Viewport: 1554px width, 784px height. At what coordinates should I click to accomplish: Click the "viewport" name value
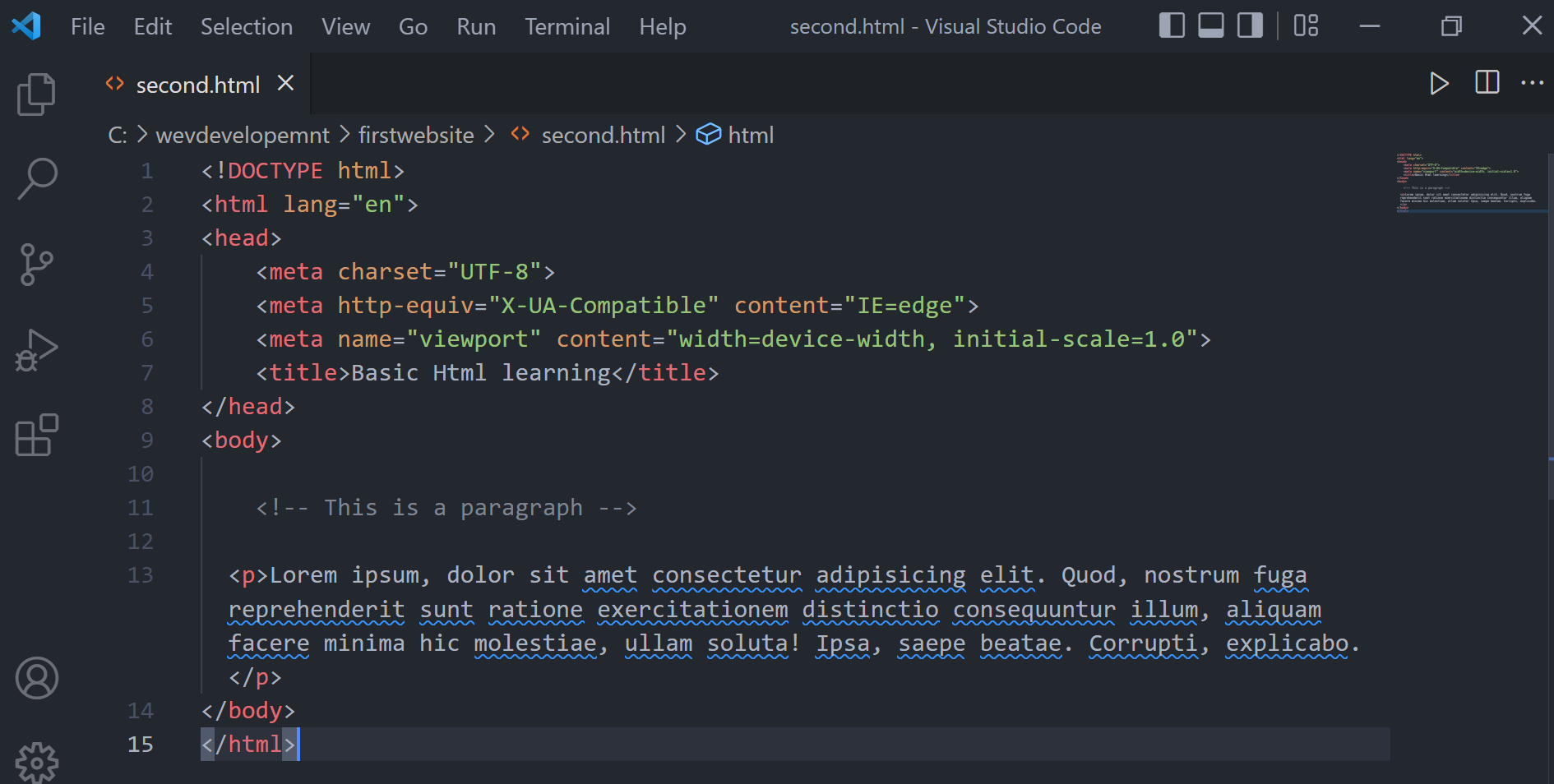[474, 339]
